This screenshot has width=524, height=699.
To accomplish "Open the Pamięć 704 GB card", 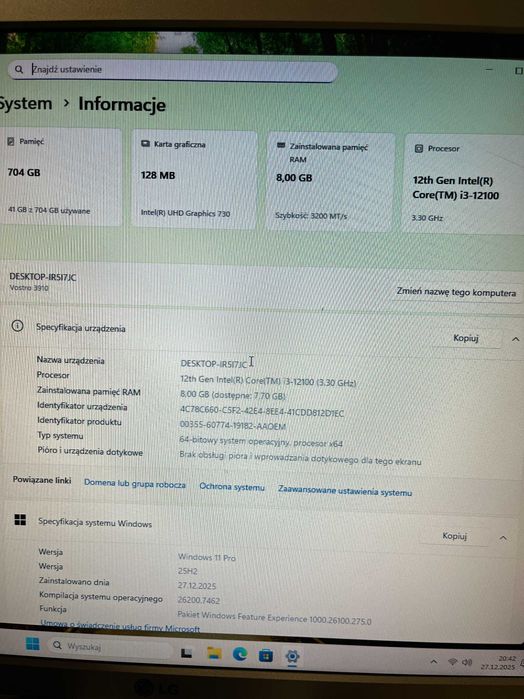I will coord(61,177).
